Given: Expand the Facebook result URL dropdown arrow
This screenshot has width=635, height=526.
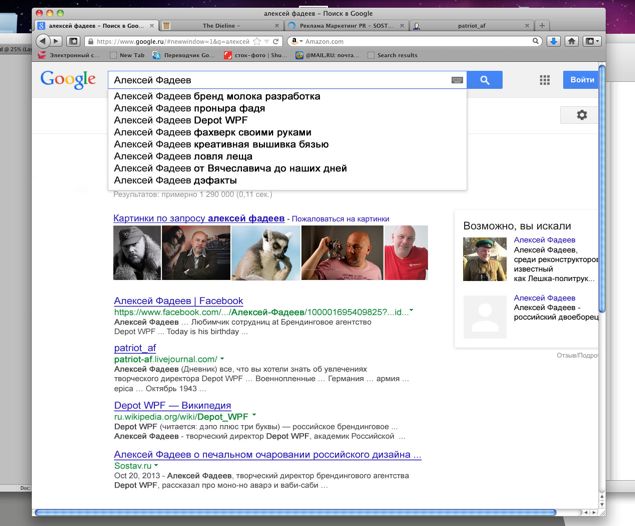Looking at the screenshot, I should (x=411, y=311).
